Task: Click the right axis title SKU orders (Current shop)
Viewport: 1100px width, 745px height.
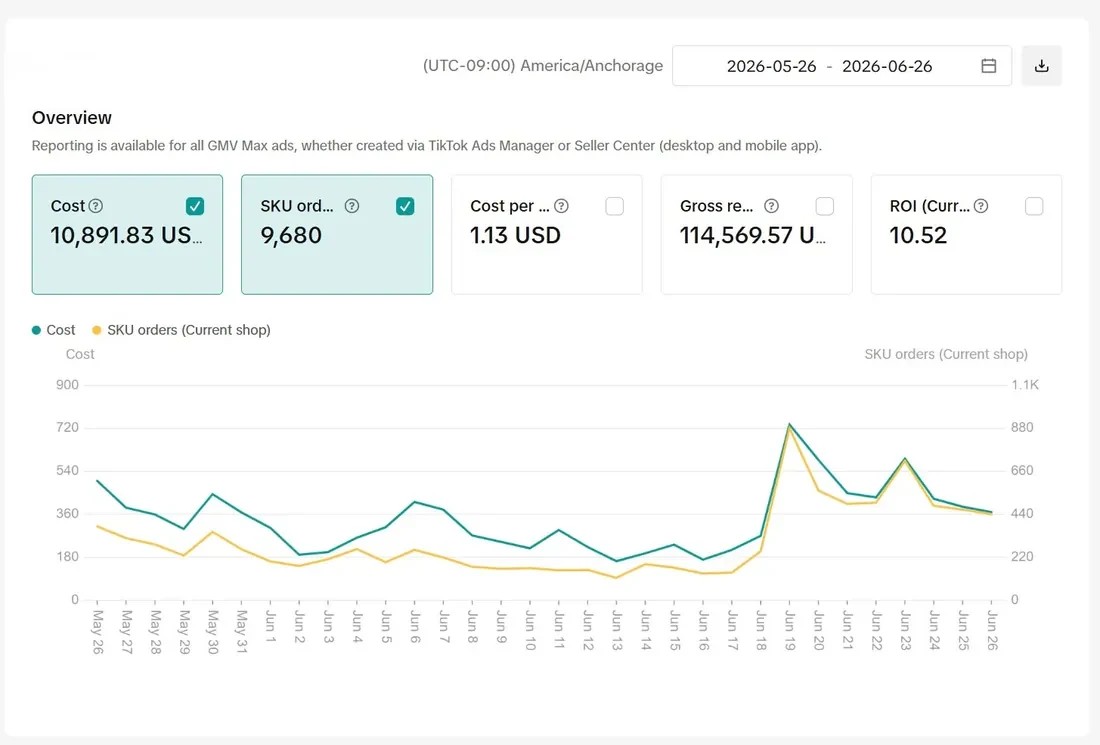Action: [946, 354]
